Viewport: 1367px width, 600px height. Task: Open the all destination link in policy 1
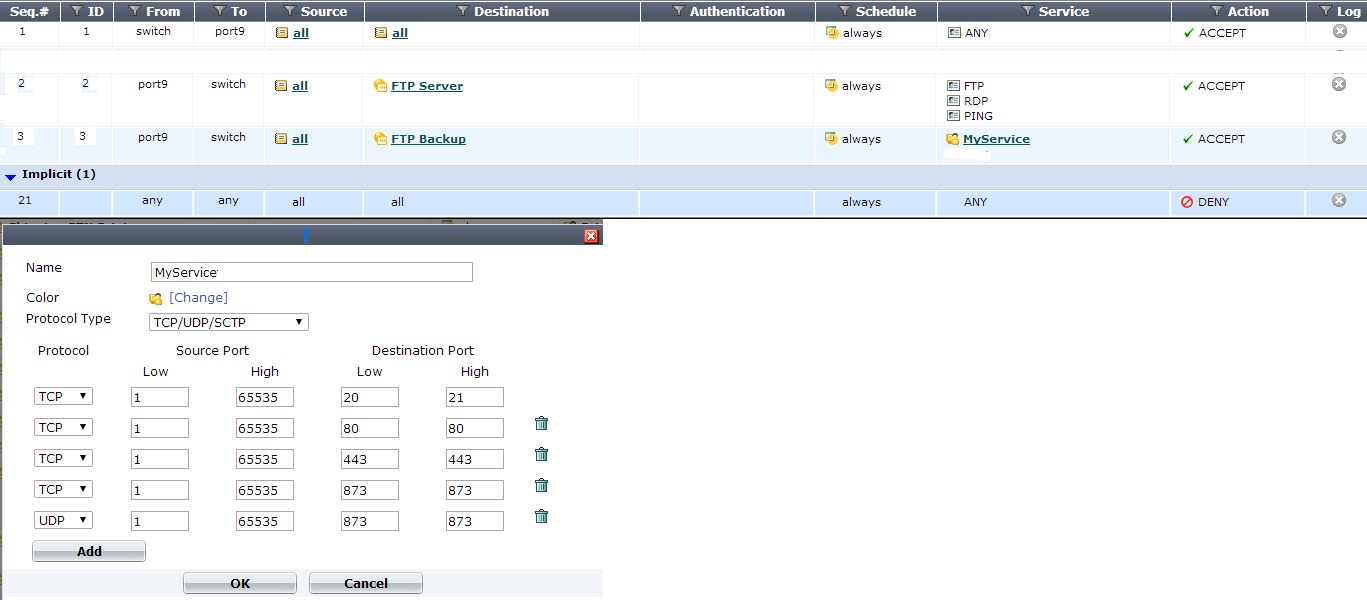[400, 33]
